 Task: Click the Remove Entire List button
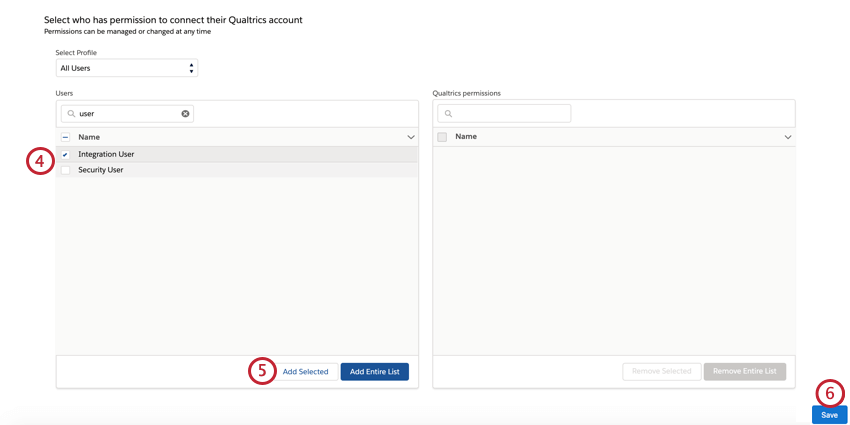click(x=745, y=372)
